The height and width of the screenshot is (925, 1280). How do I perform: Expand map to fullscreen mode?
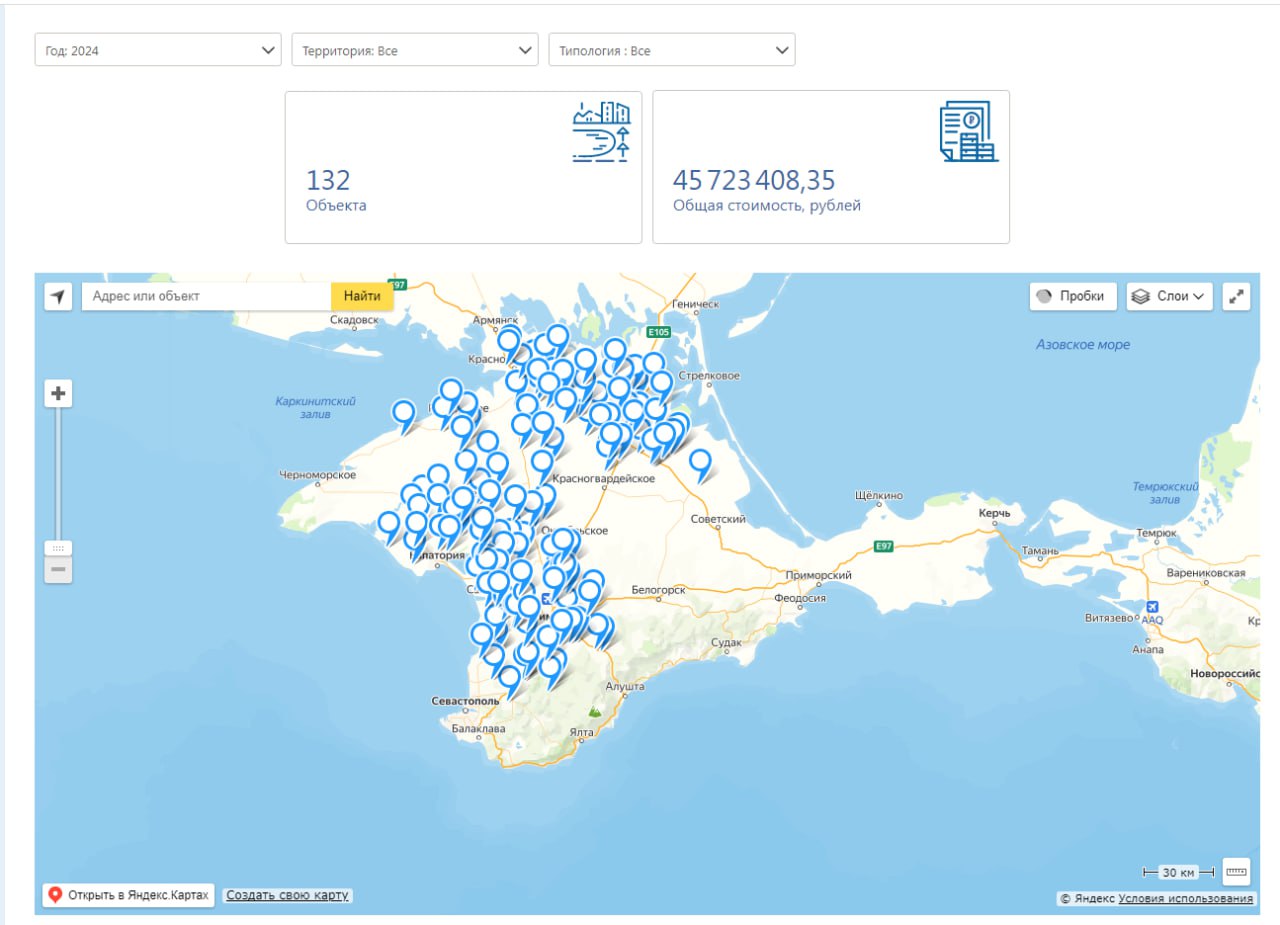[1237, 296]
